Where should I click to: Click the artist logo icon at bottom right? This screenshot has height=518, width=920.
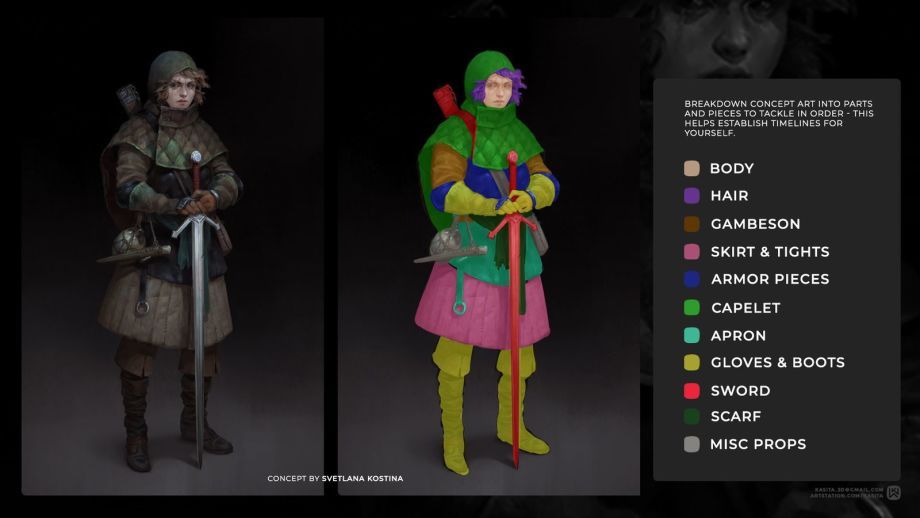click(x=894, y=493)
